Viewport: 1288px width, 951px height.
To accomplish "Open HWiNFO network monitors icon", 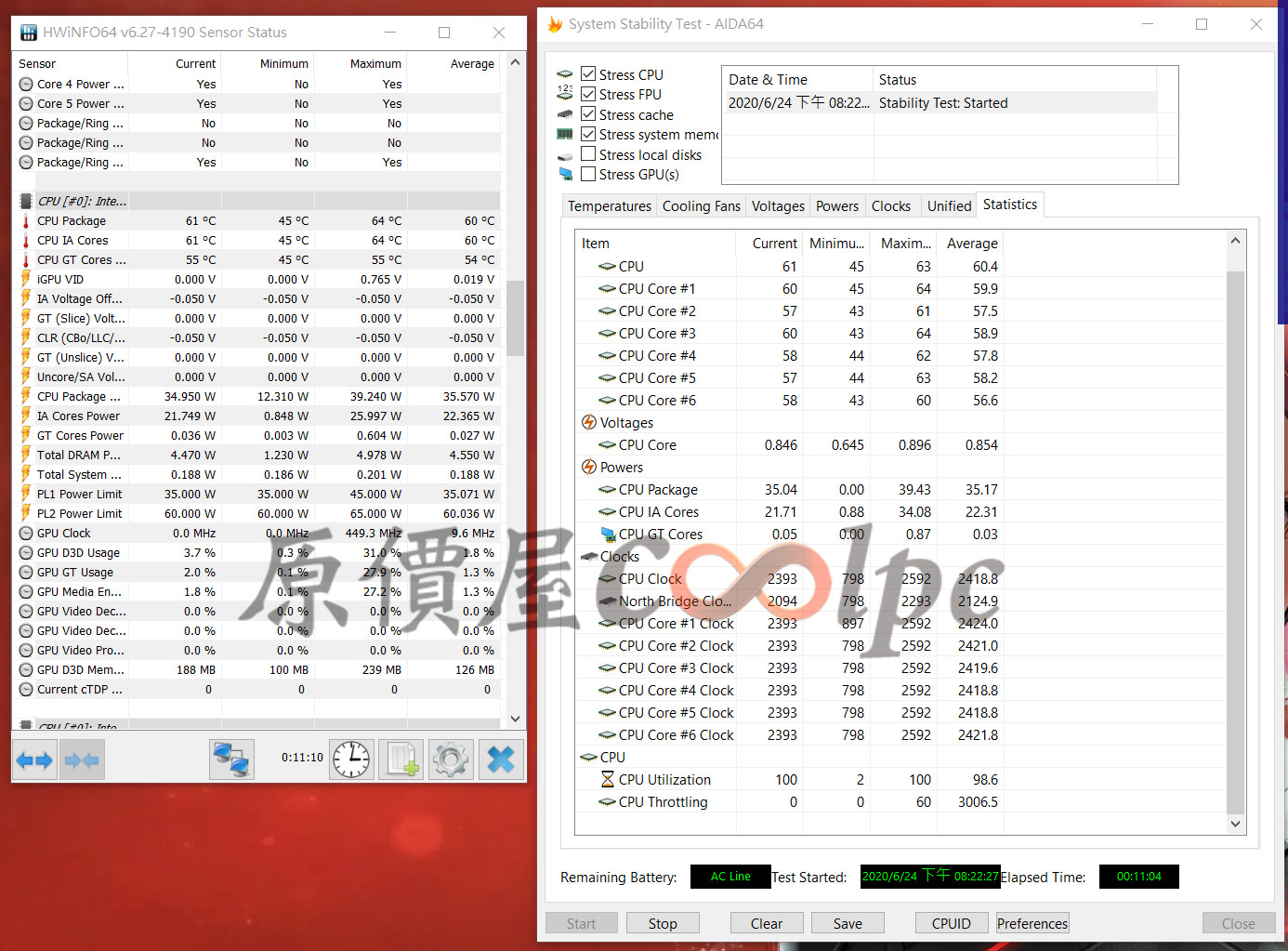I will [231, 759].
